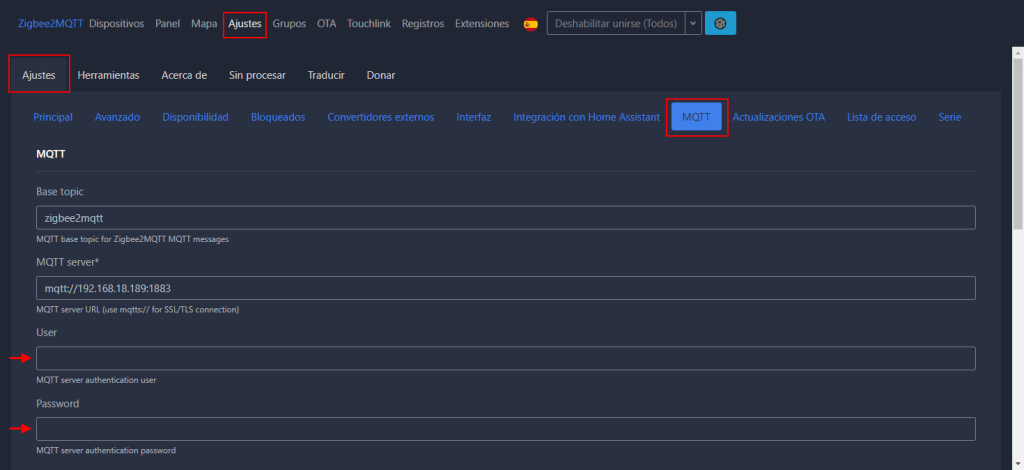The height and width of the screenshot is (470, 1024).
Task: Go to Dispositivos in the top menu
Action: (116, 23)
